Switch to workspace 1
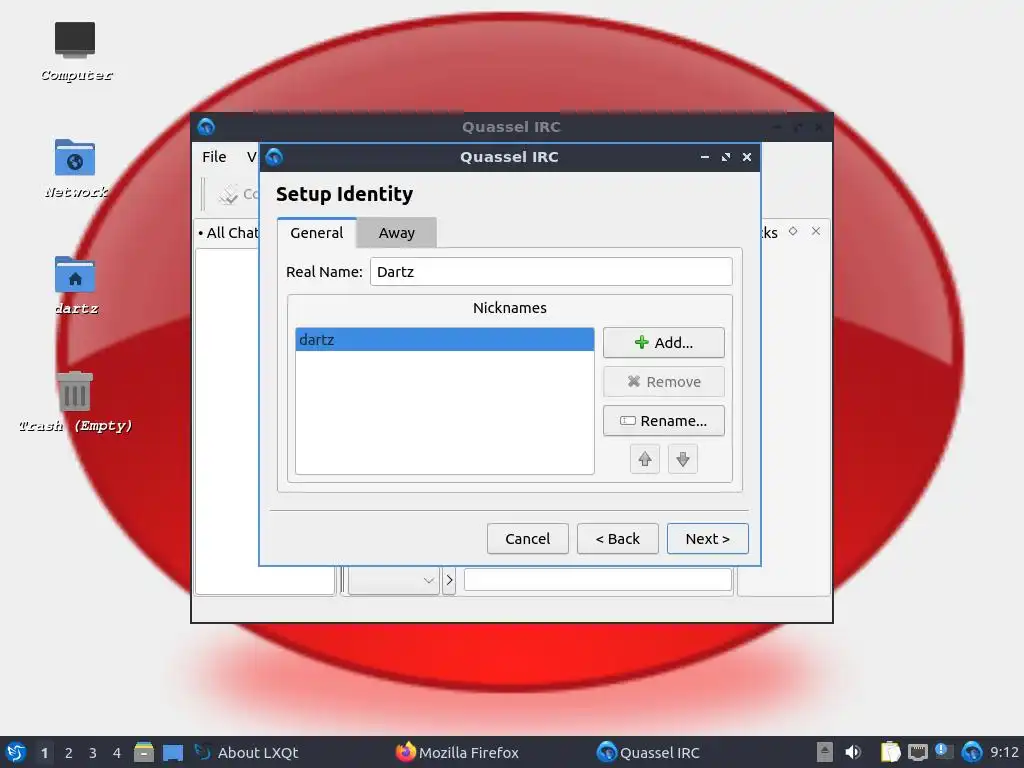Viewport: 1024px width, 768px height. coord(44,753)
